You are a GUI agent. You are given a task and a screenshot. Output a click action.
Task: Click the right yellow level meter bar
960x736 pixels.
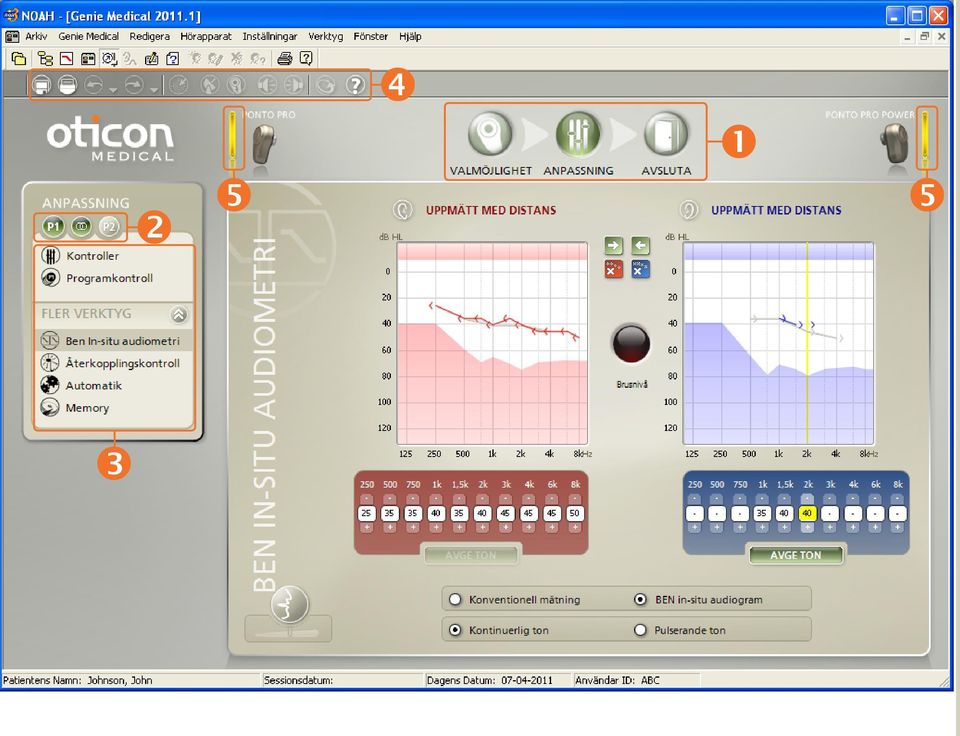(x=926, y=138)
